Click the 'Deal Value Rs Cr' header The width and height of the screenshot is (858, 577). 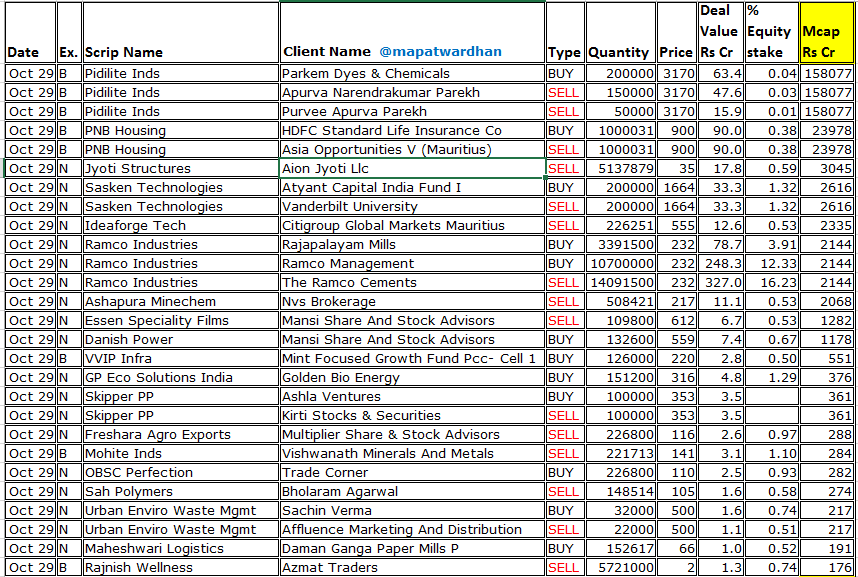pos(721,32)
